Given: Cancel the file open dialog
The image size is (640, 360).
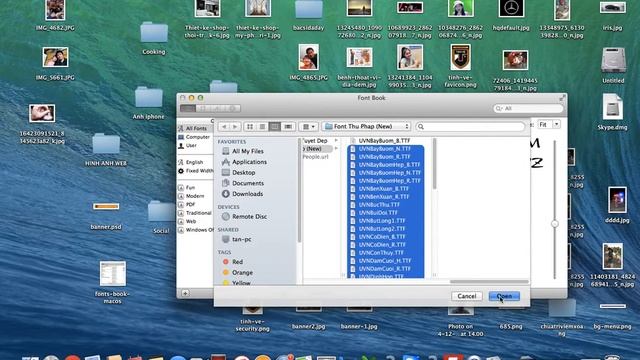Looking at the screenshot, I should tap(467, 296).
